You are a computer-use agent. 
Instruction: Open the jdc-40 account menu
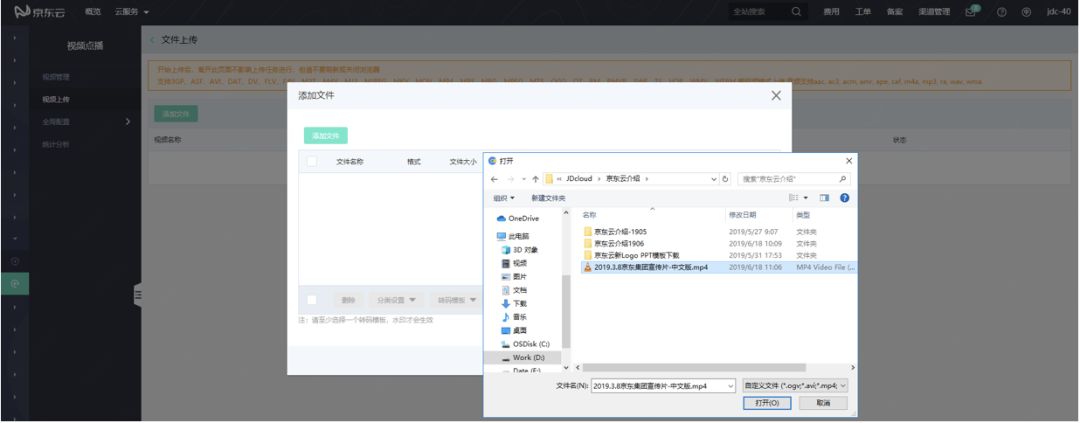point(1058,12)
